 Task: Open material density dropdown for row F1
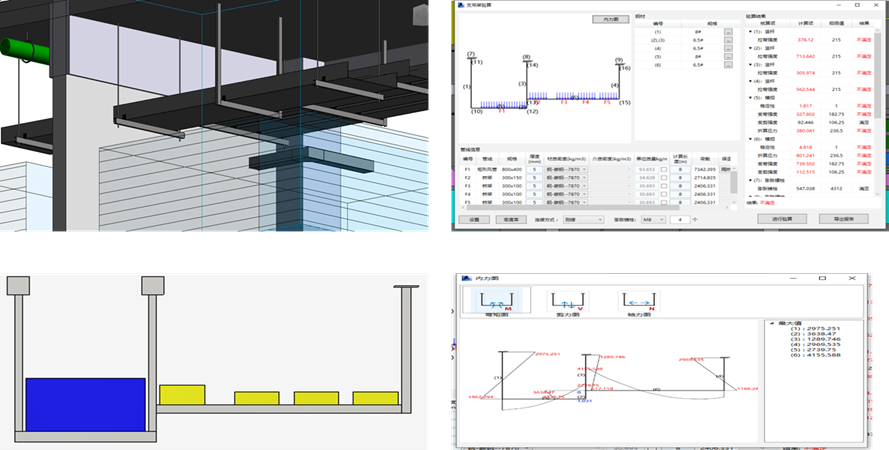tap(566, 169)
